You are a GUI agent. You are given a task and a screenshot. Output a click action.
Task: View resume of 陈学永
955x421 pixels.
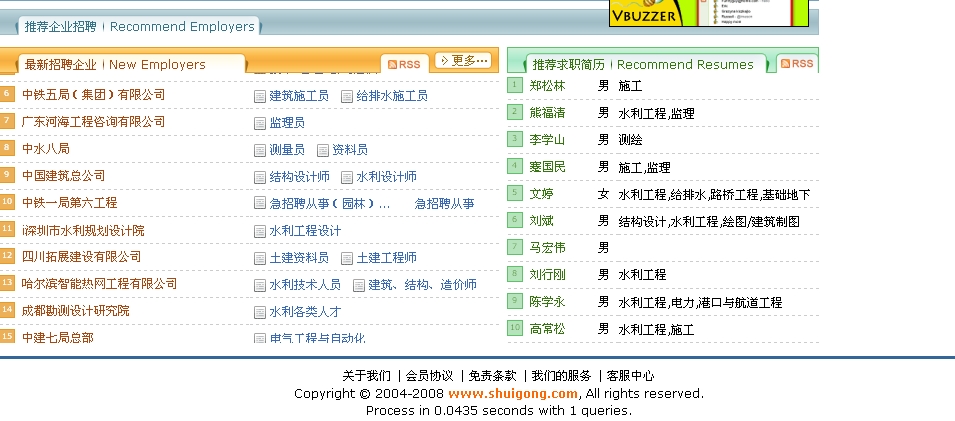point(547,302)
